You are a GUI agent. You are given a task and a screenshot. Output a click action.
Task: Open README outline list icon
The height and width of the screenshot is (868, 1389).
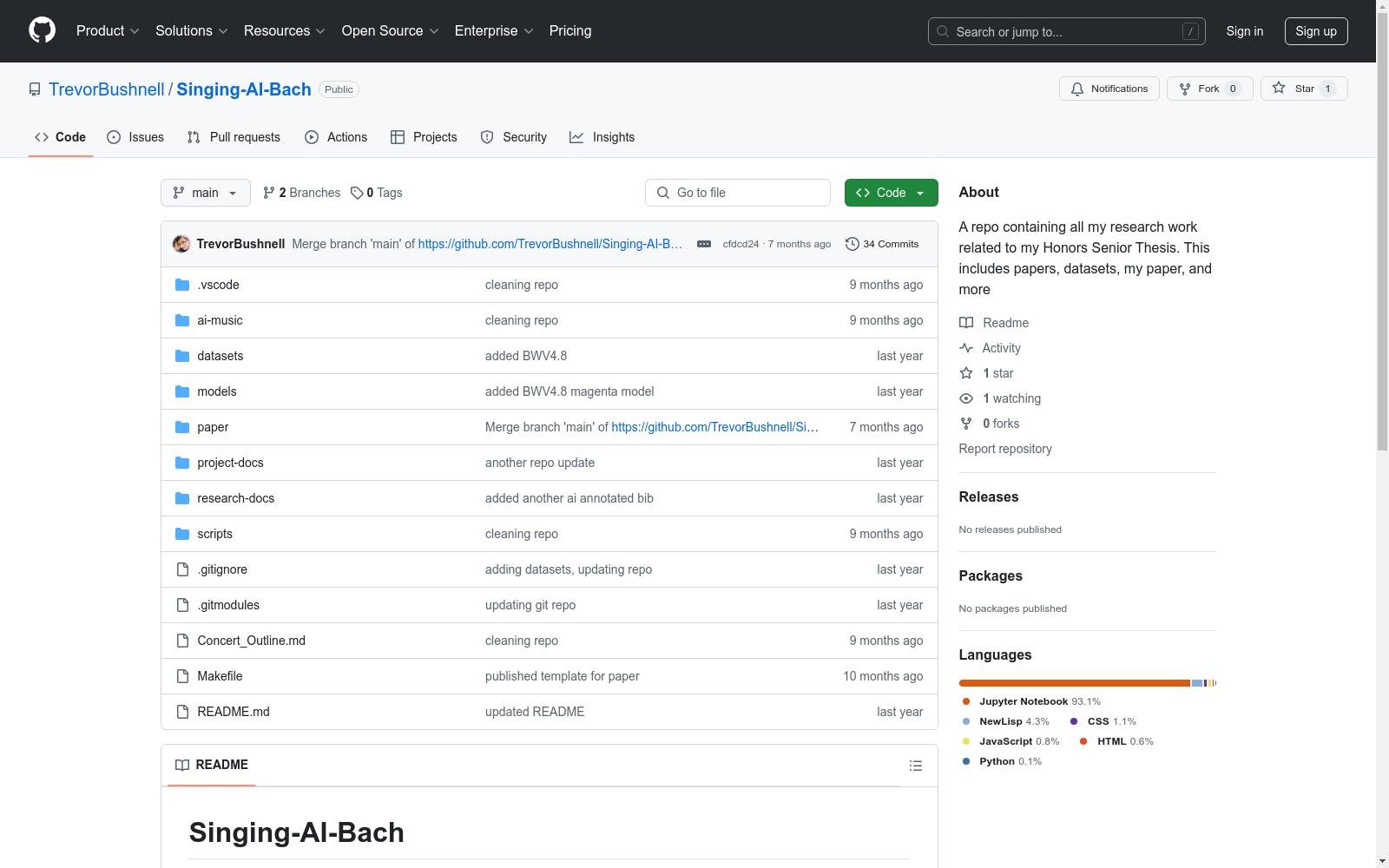tap(915, 766)
